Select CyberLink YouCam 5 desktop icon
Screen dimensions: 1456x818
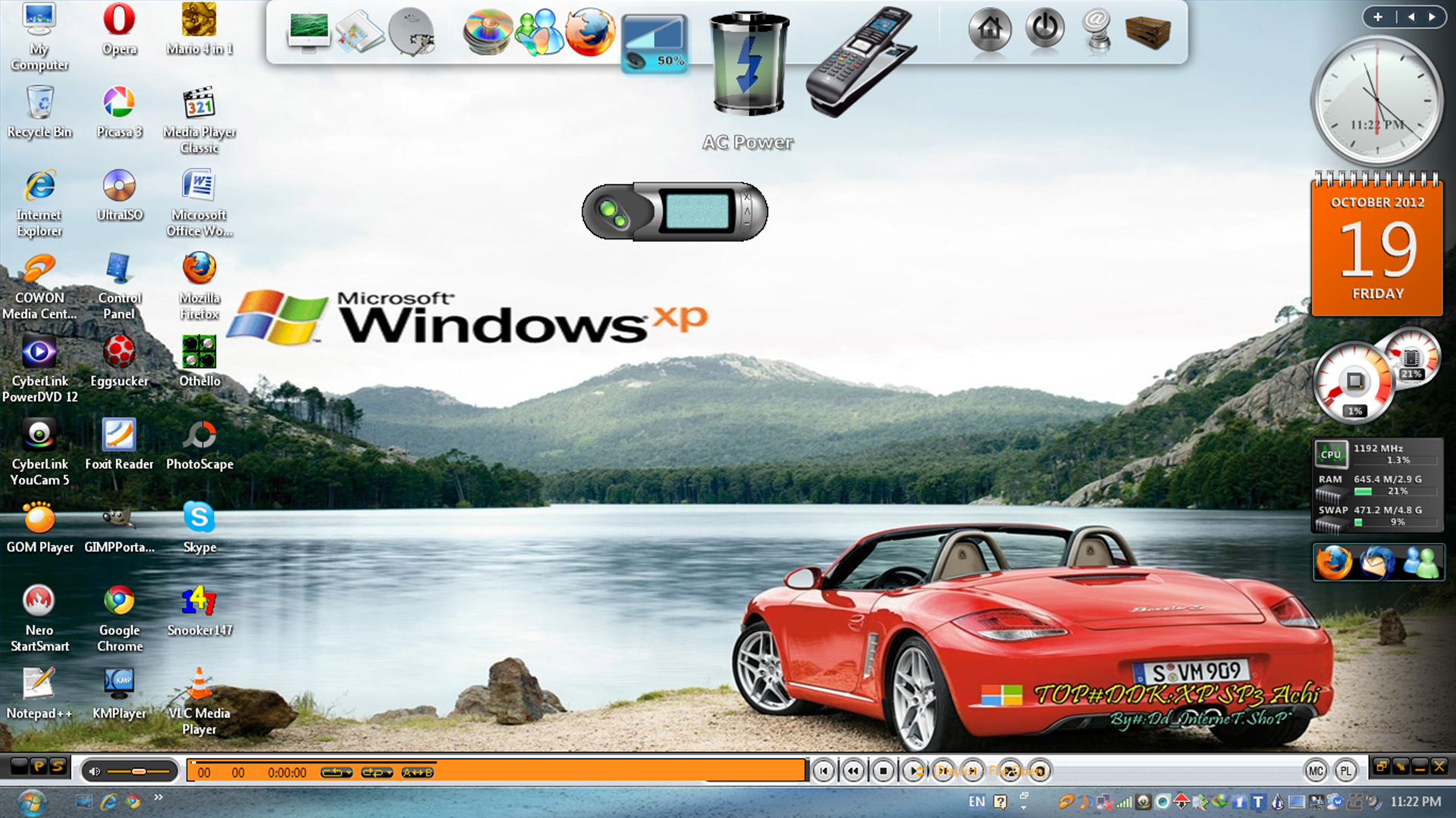pos(39,453)
